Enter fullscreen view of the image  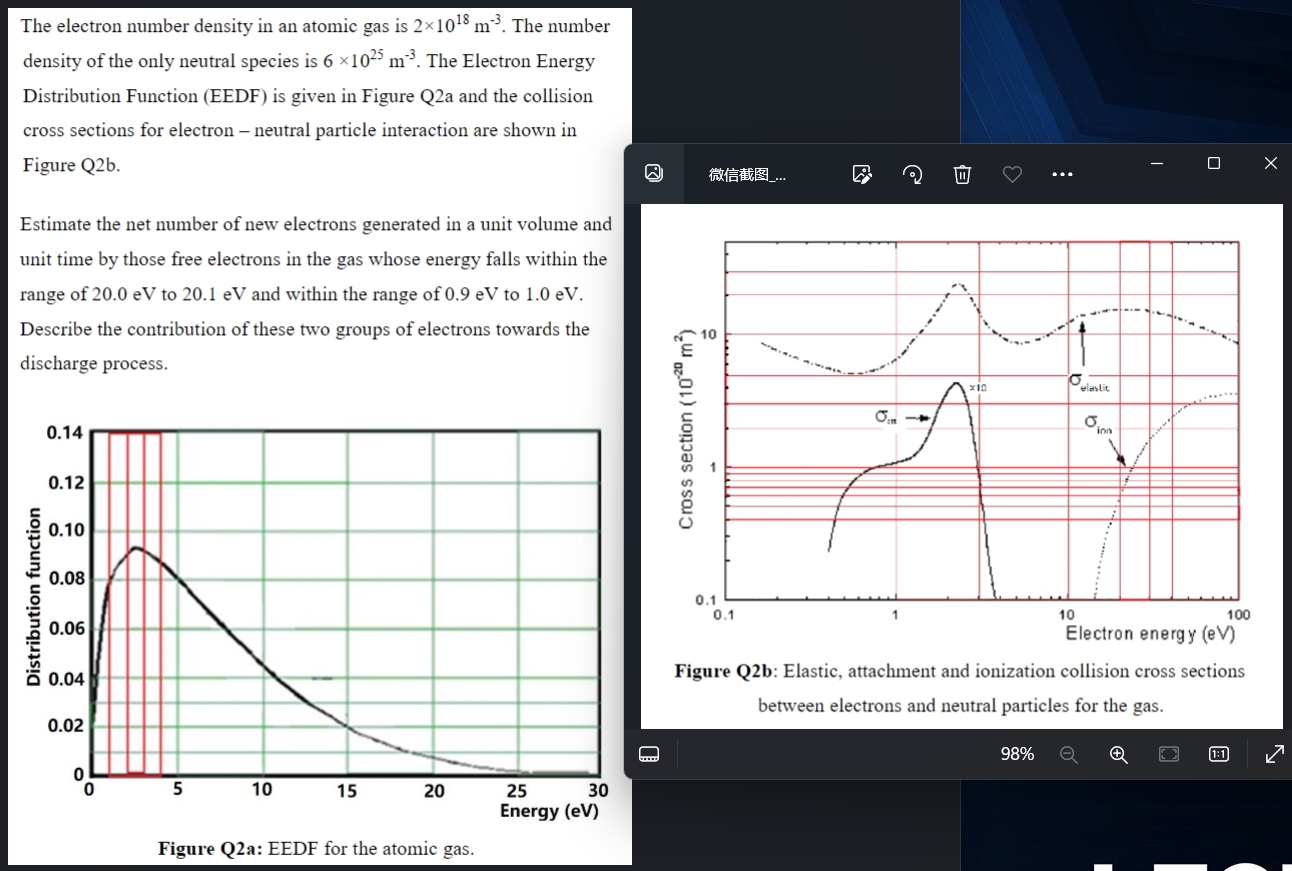click(1274, 754)
